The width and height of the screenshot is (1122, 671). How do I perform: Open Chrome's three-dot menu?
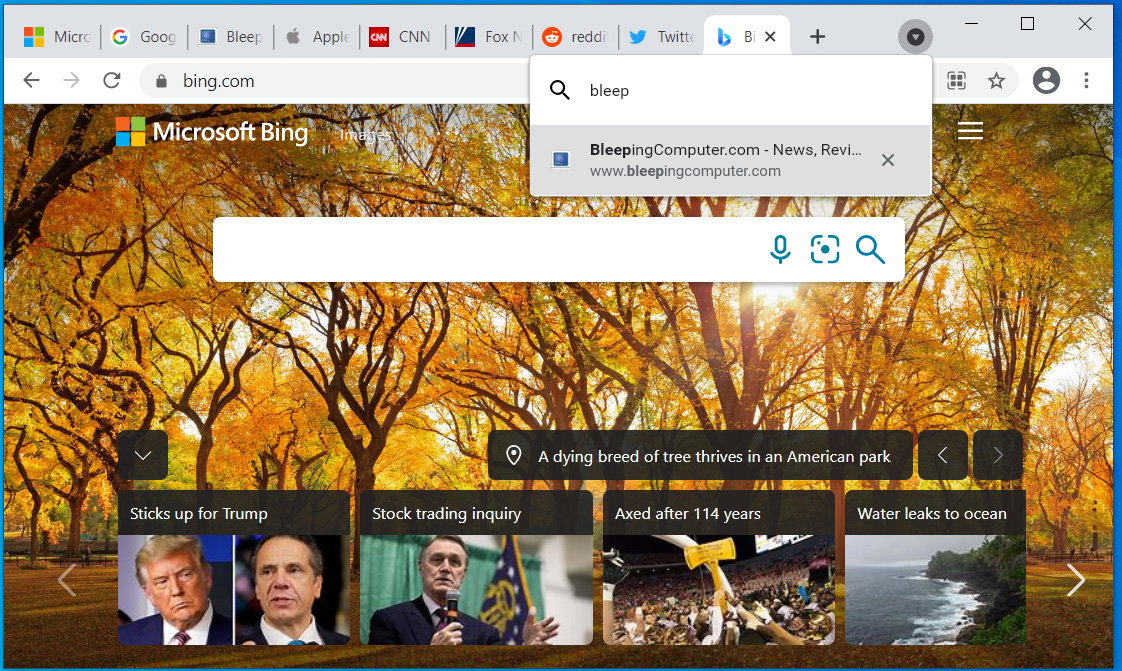point(1086,80)
